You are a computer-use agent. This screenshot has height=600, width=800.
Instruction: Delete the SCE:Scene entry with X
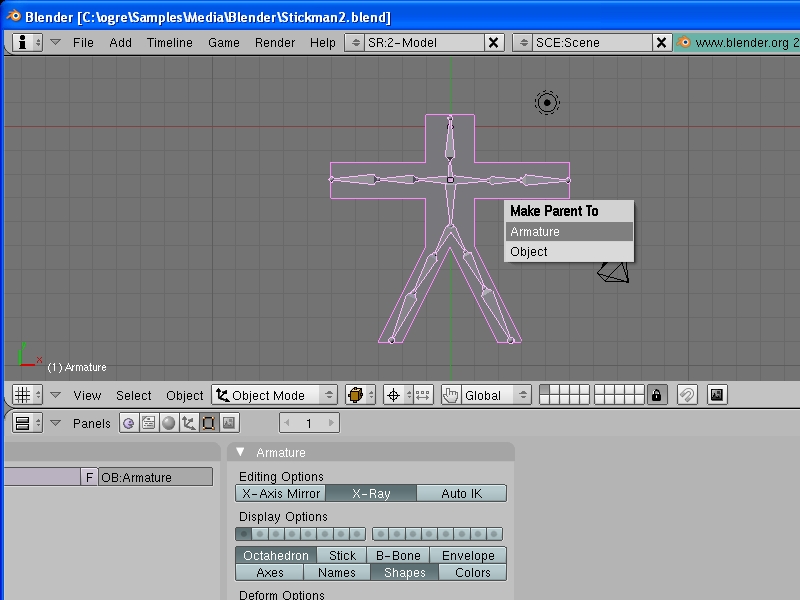pos(661,42)
